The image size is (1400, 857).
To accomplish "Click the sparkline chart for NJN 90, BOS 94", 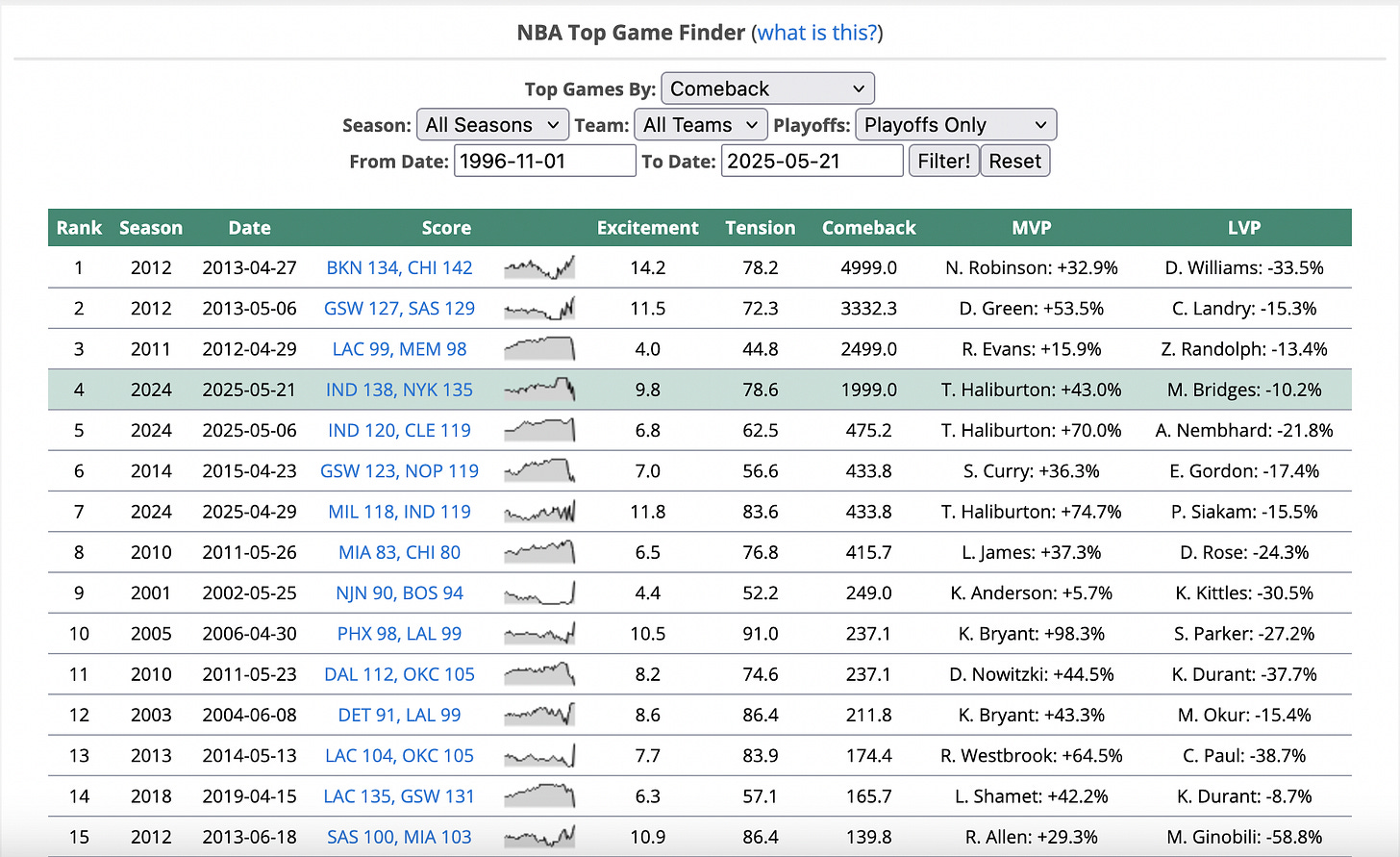I will (539, 593).
